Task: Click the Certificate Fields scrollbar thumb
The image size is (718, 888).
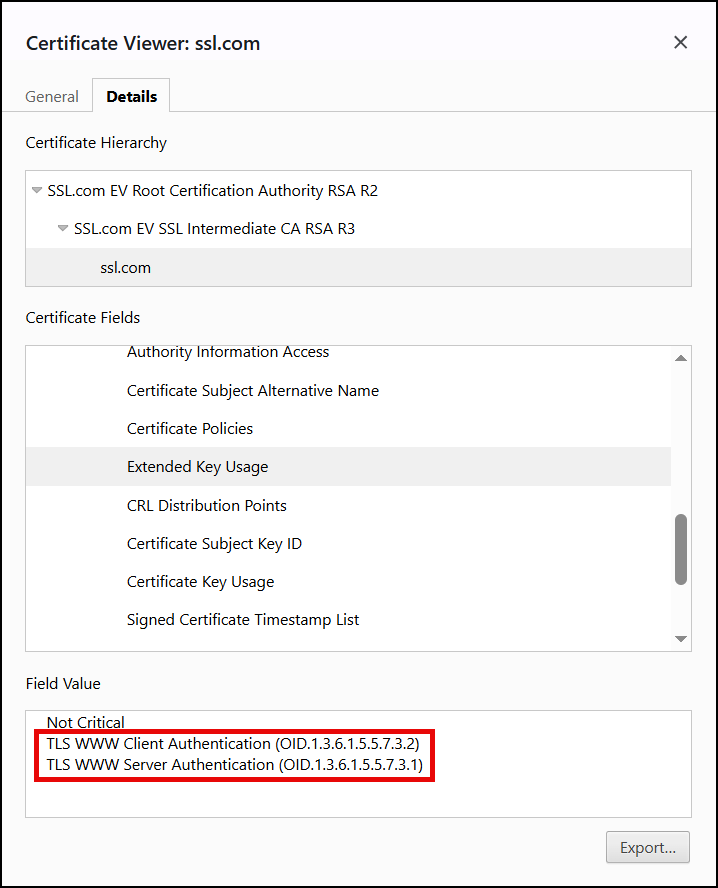Action: click(681, 549)
